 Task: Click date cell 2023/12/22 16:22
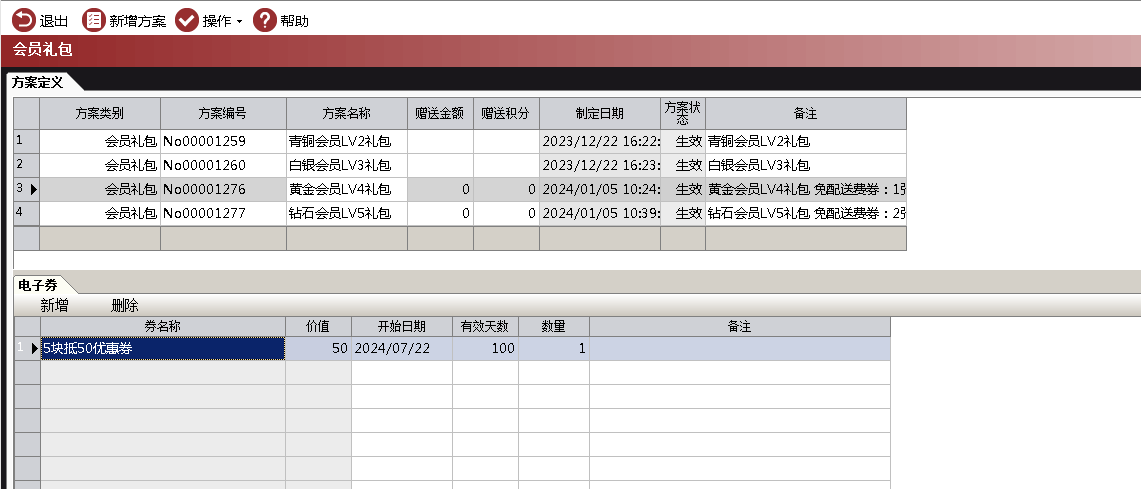pyautogui.click(x=600, y=141)
